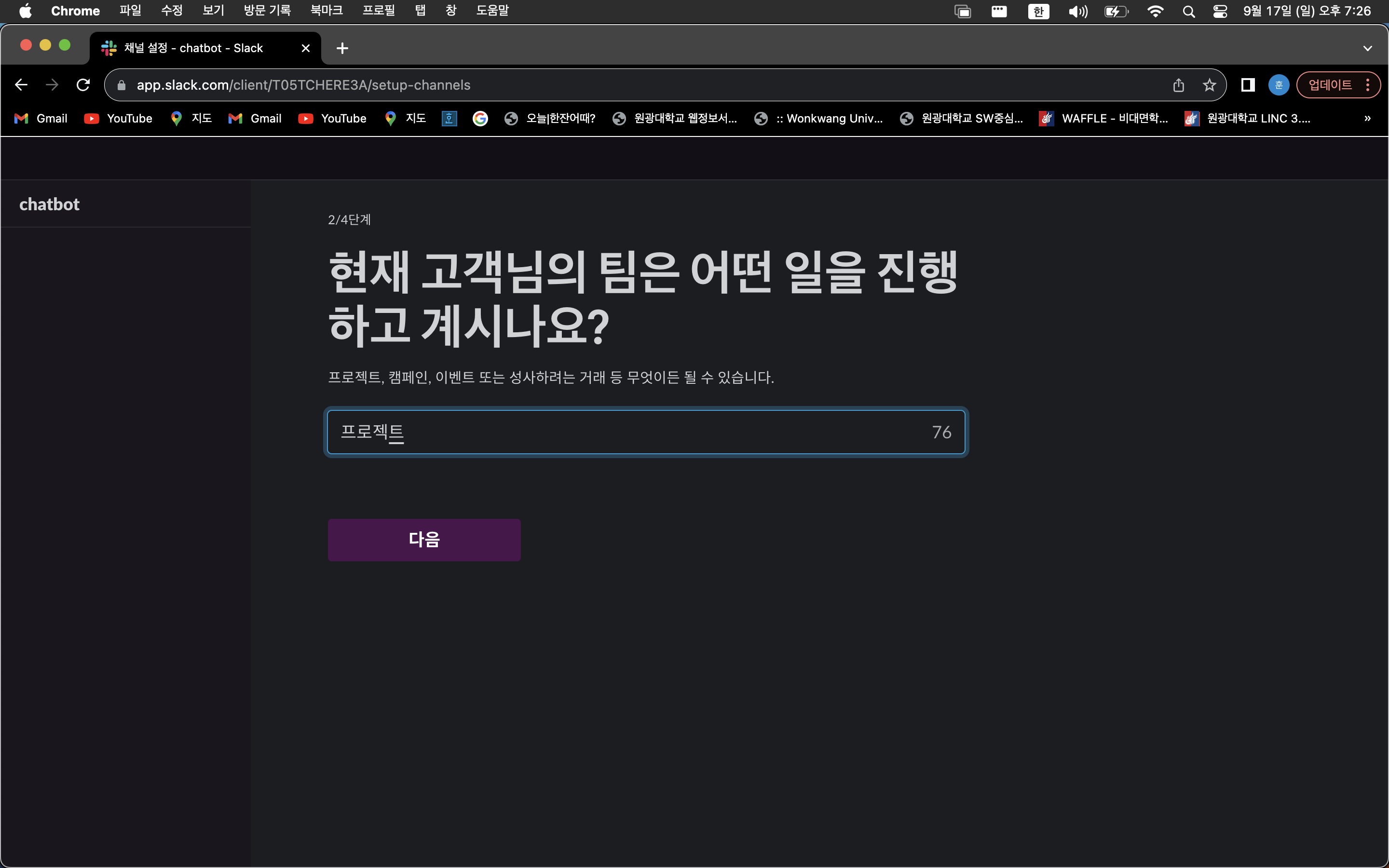Focus the 프로젝트 text input field
The image size is (1389, 868).
tap(646, 432)
